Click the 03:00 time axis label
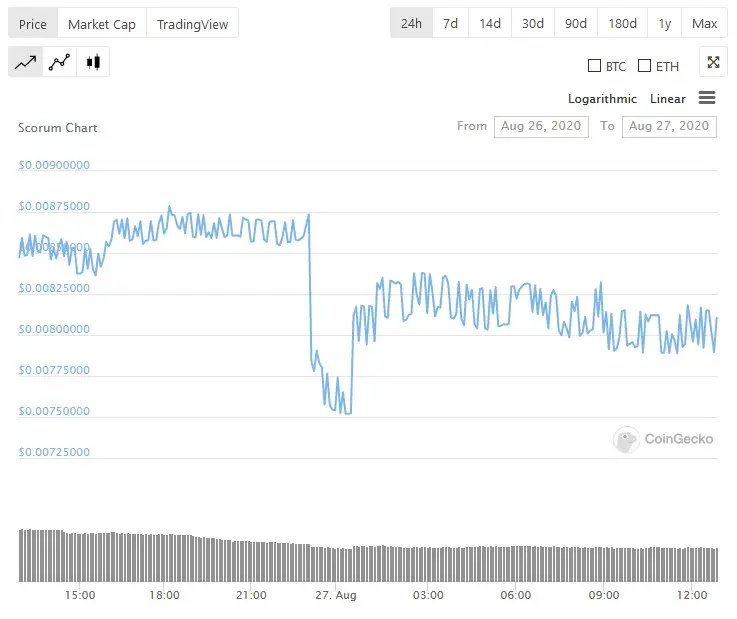The image size is (737, 619). tap(428, 595)
